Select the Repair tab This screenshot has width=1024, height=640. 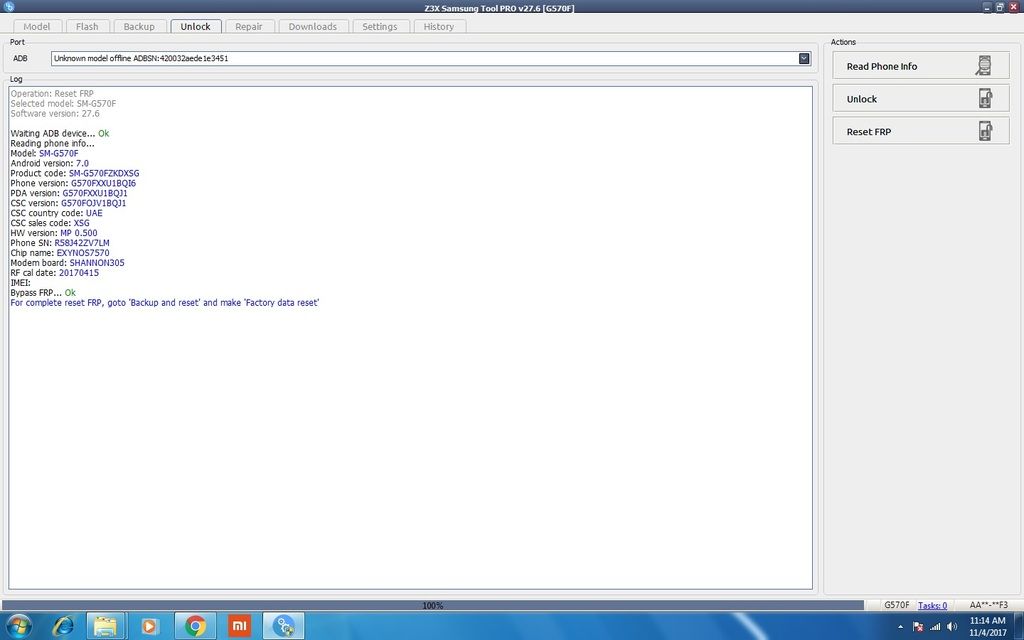[x=249, y=27]
